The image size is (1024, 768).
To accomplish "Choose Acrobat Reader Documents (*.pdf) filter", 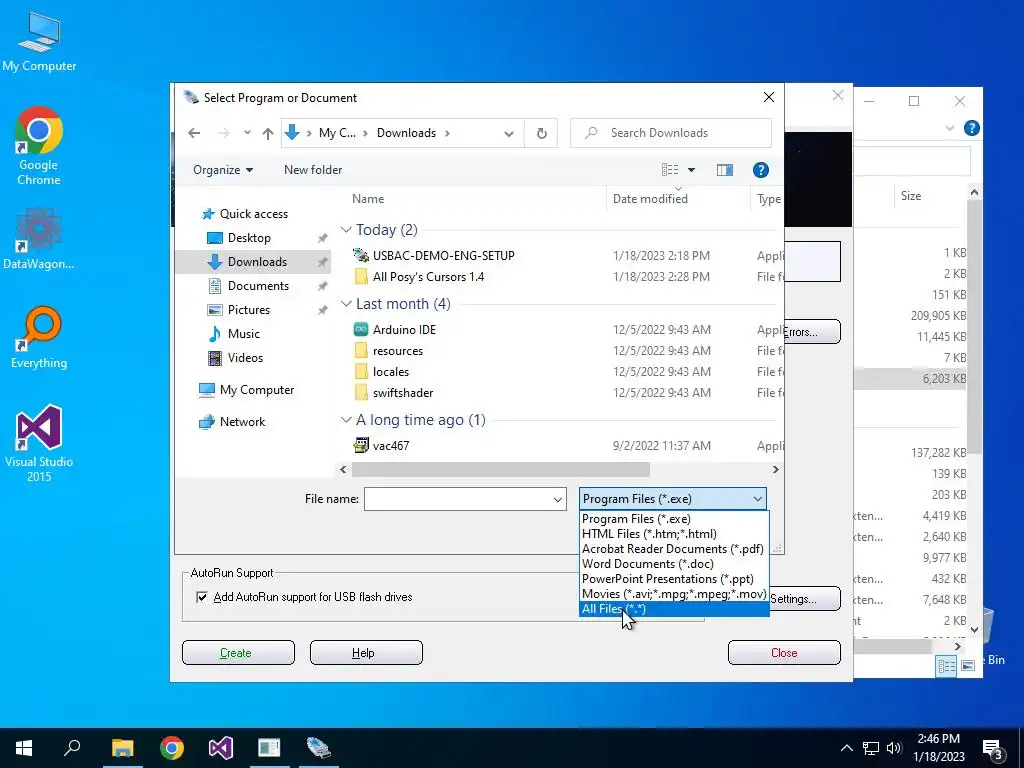I will [674, 549].
